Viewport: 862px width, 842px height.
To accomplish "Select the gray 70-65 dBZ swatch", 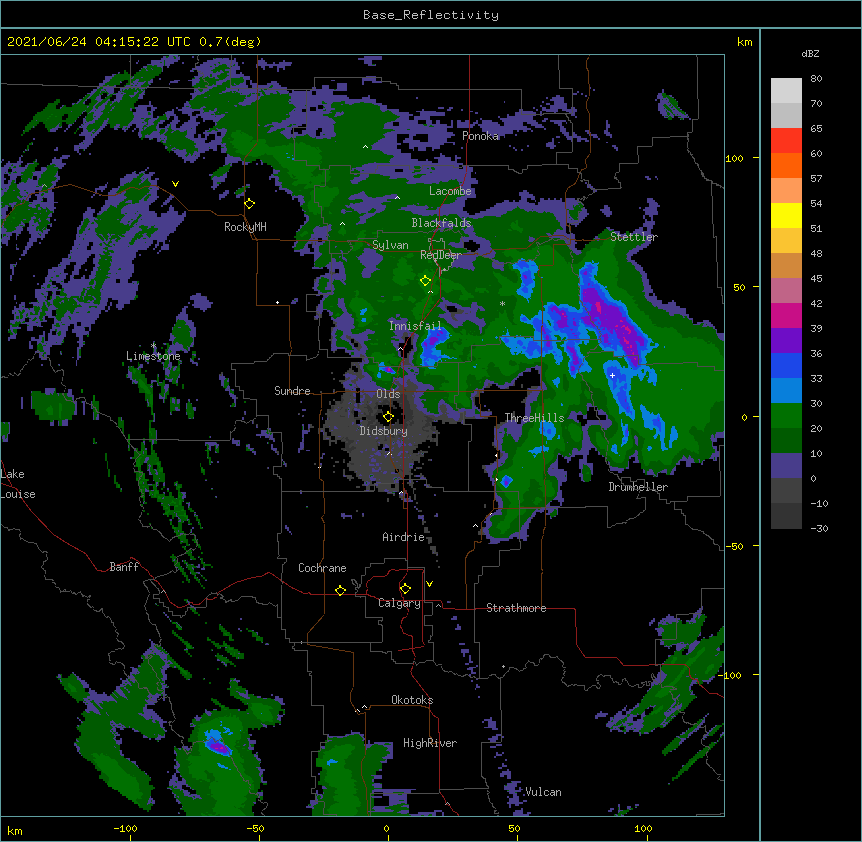I will [786, 115].
